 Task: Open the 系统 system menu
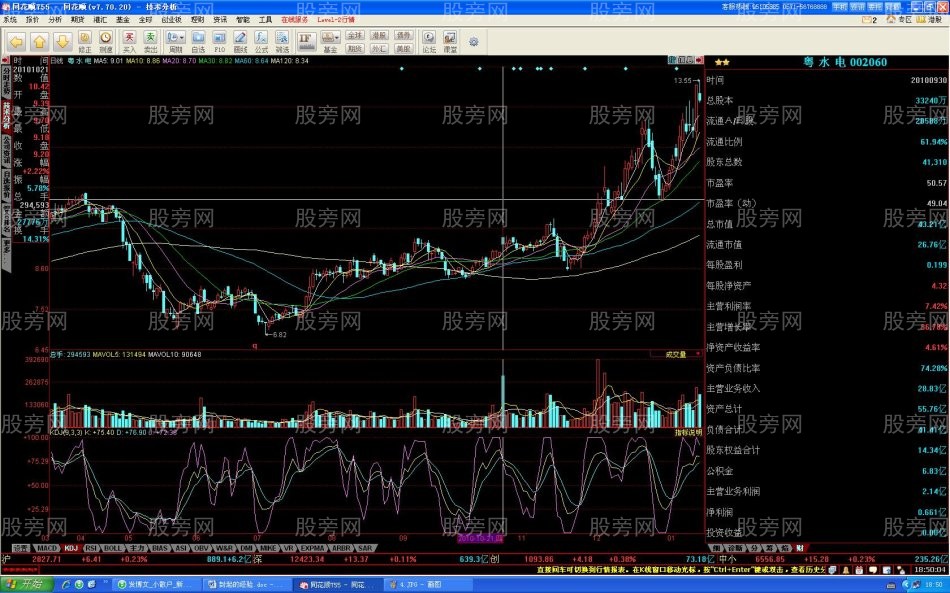[x=10, y=20]
